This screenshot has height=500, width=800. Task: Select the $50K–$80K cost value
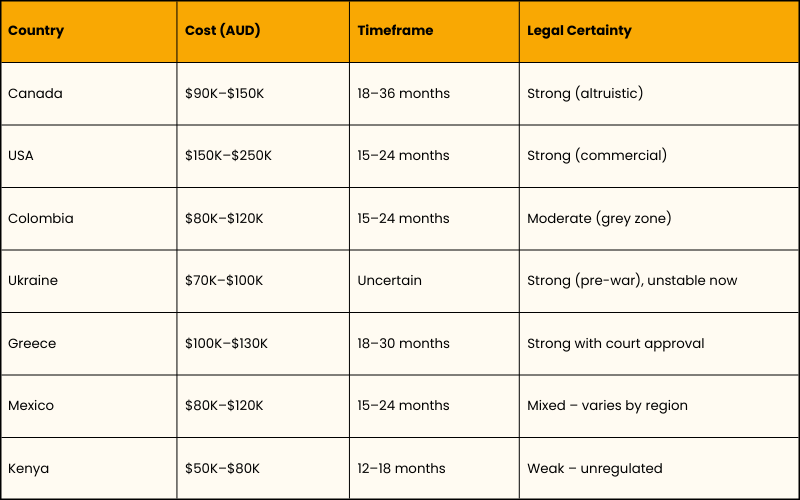pyautogui.click(x=222, y=468)
